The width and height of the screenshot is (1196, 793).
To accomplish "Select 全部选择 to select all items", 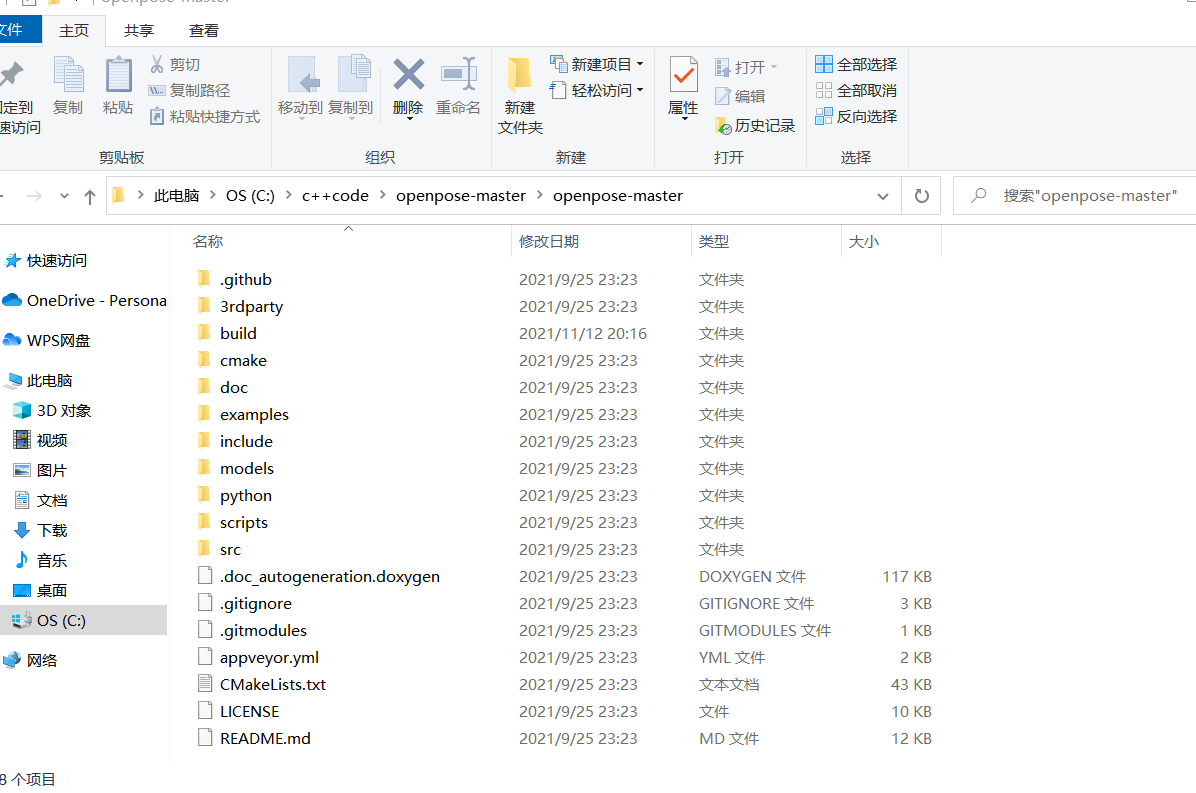I will pyautogui.click(x=856, y=63).
